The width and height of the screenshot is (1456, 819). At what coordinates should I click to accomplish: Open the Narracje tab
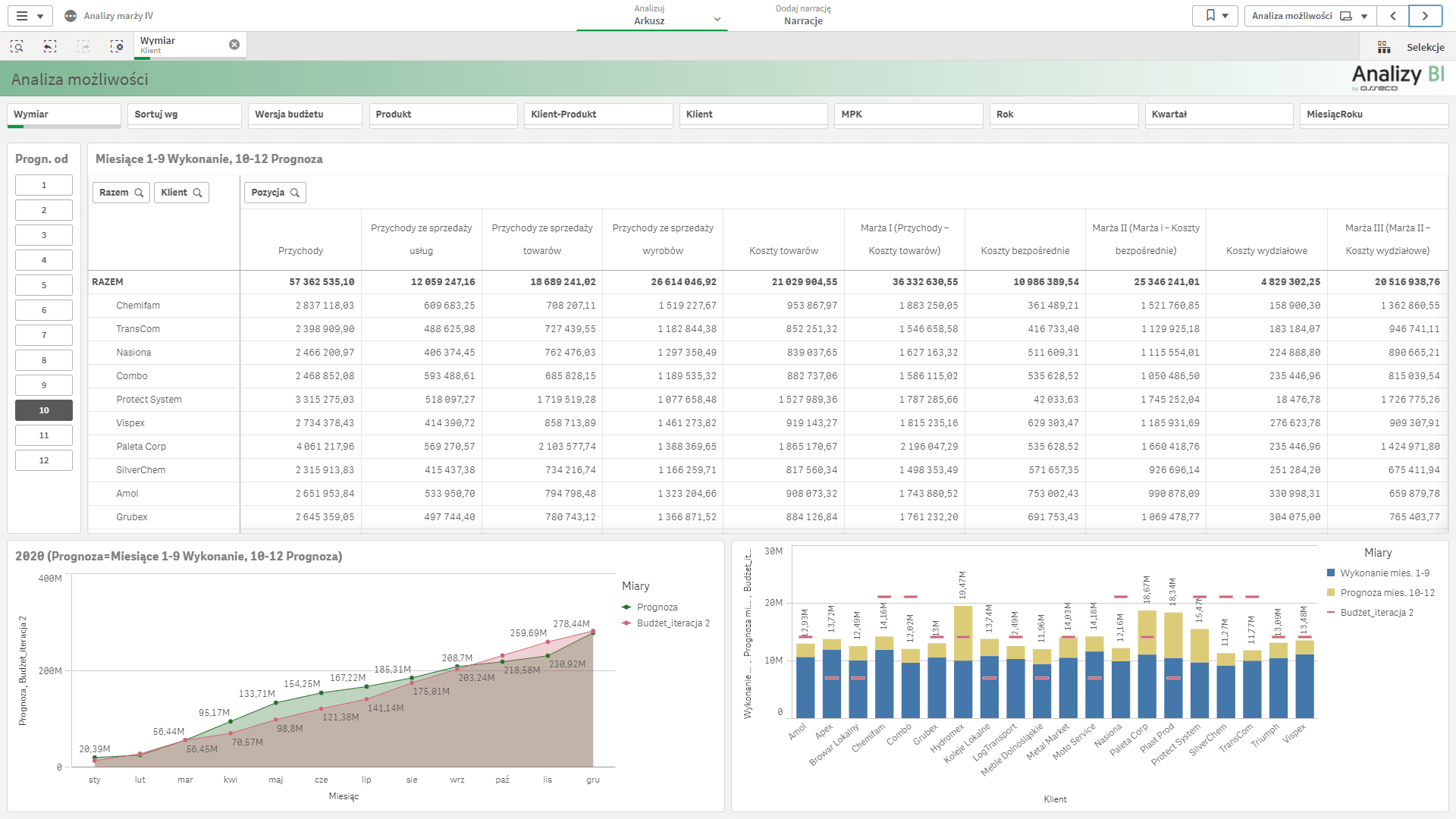tap(803, 16)
